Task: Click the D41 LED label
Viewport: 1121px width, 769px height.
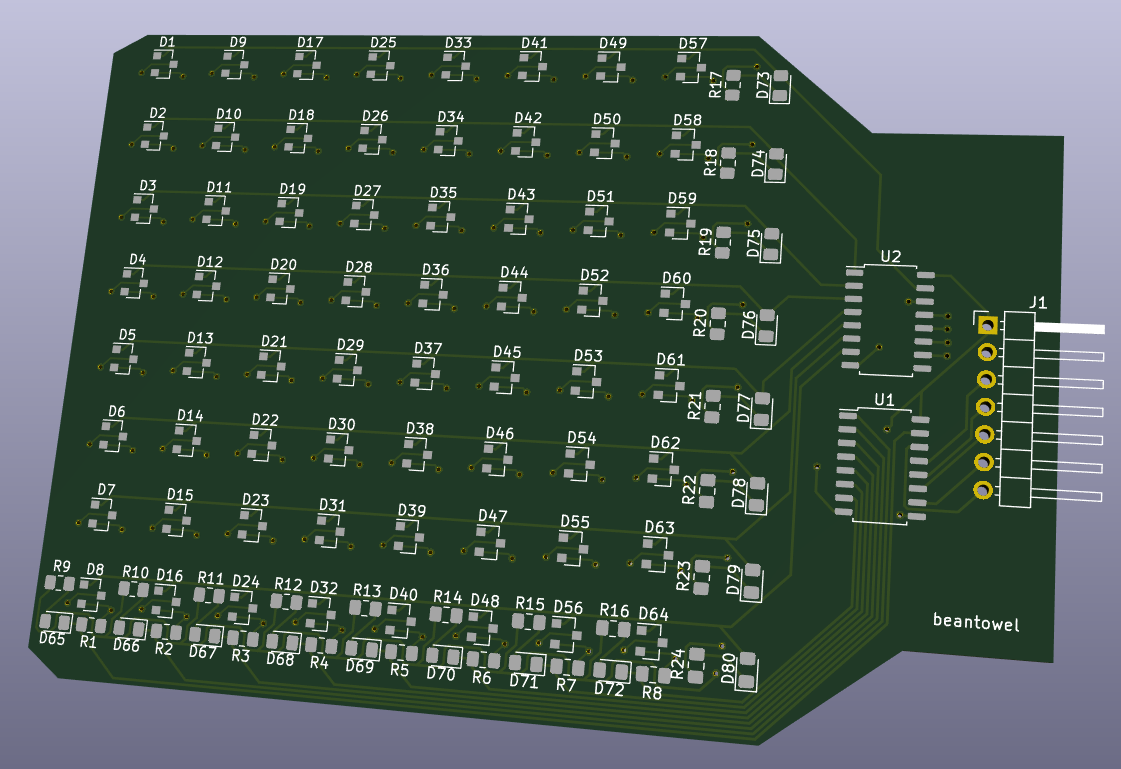Action: [534, 43]
